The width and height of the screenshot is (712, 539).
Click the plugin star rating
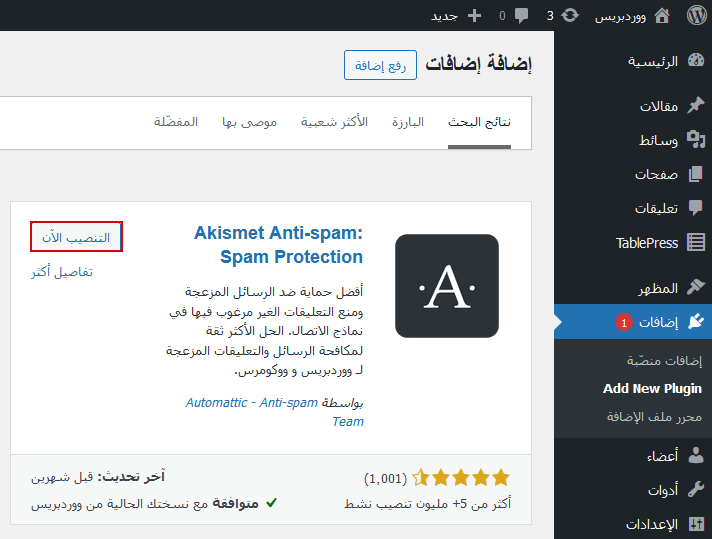(x=460, y=478)
